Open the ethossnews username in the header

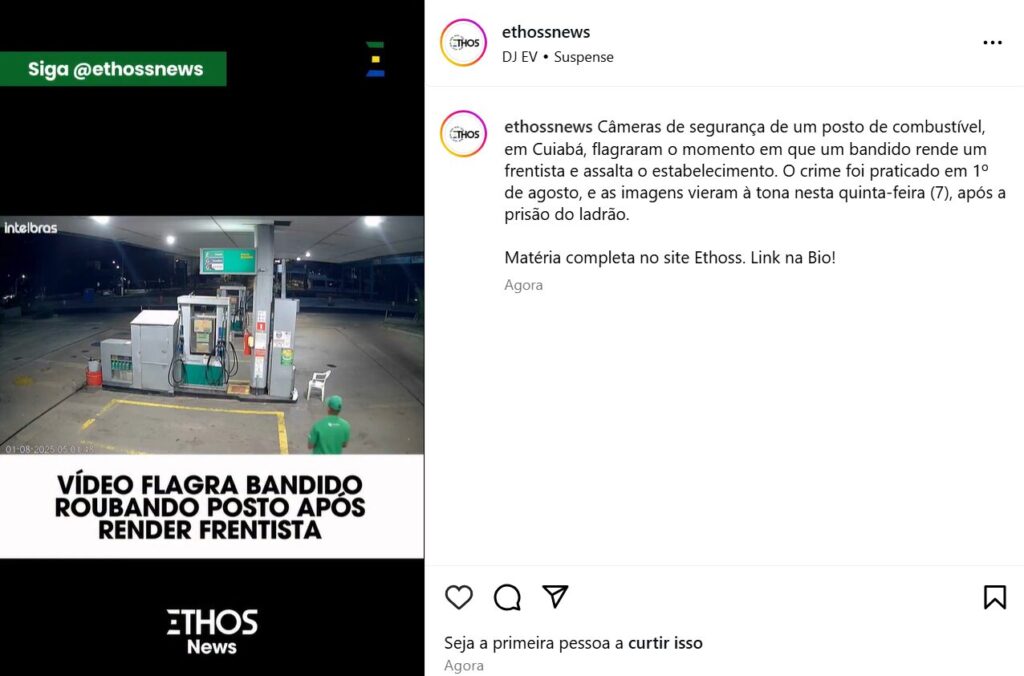546,32
